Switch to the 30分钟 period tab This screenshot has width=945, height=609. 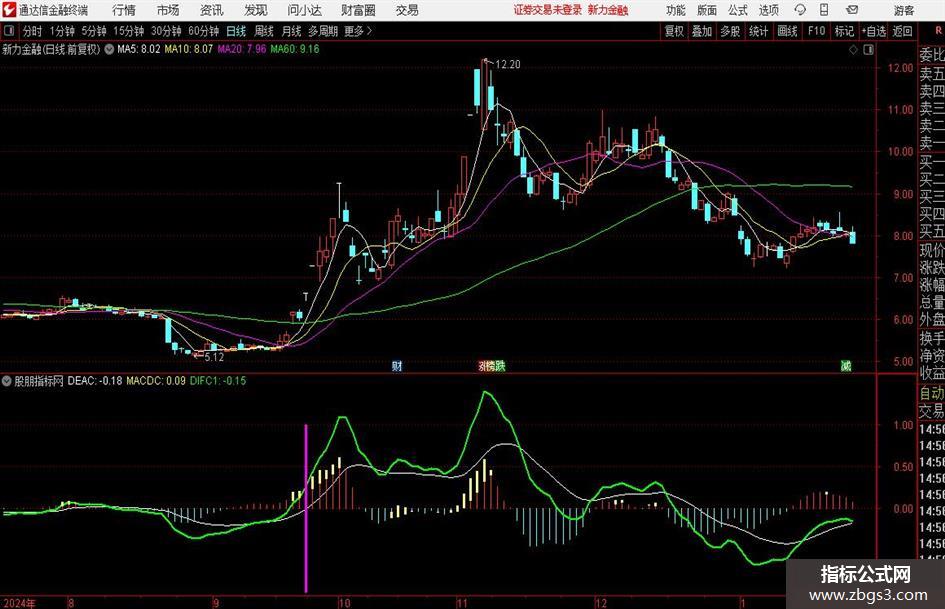pyautogui.click(x=166, y=31)
